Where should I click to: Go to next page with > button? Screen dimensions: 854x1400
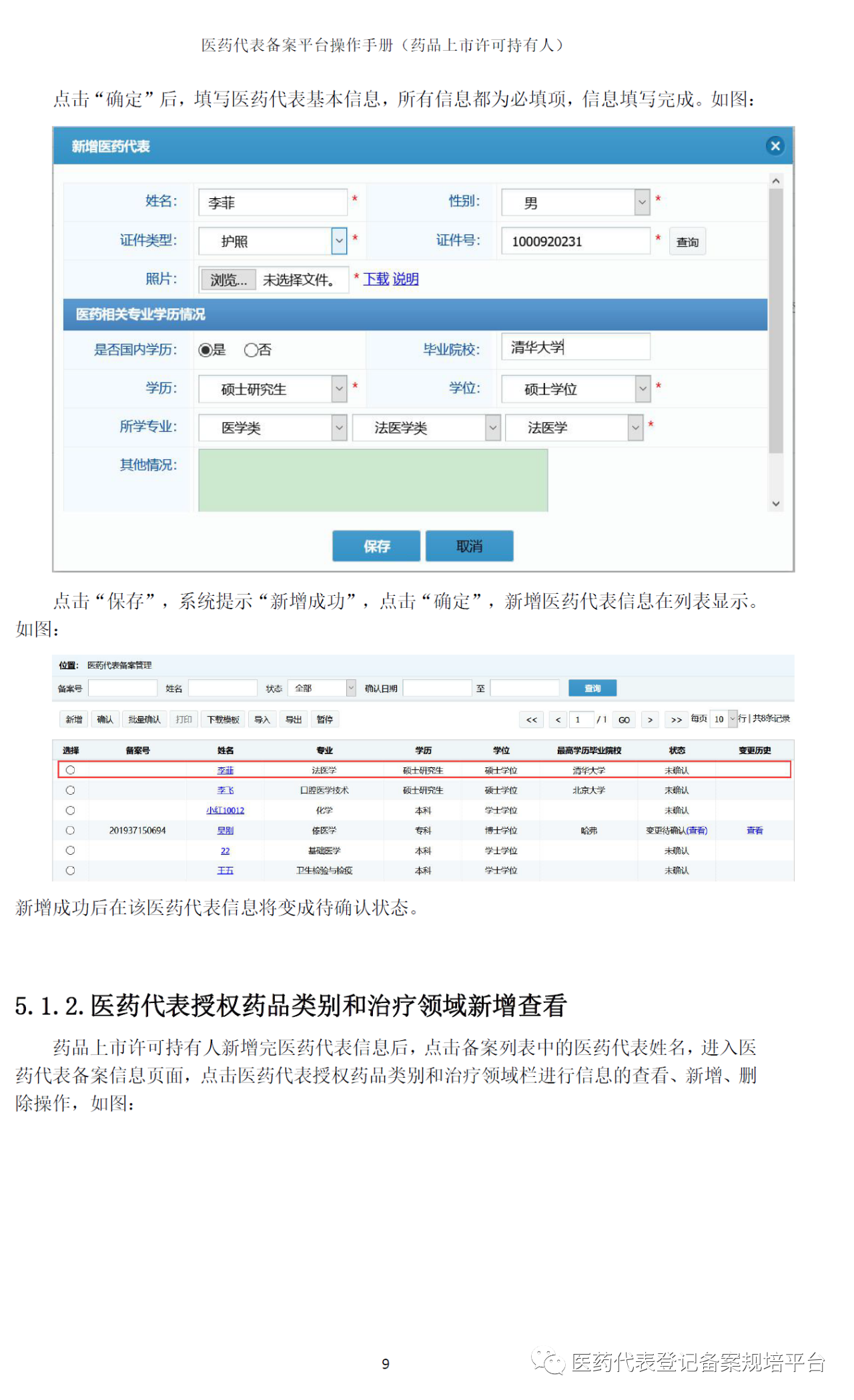(x=650, y=719)
